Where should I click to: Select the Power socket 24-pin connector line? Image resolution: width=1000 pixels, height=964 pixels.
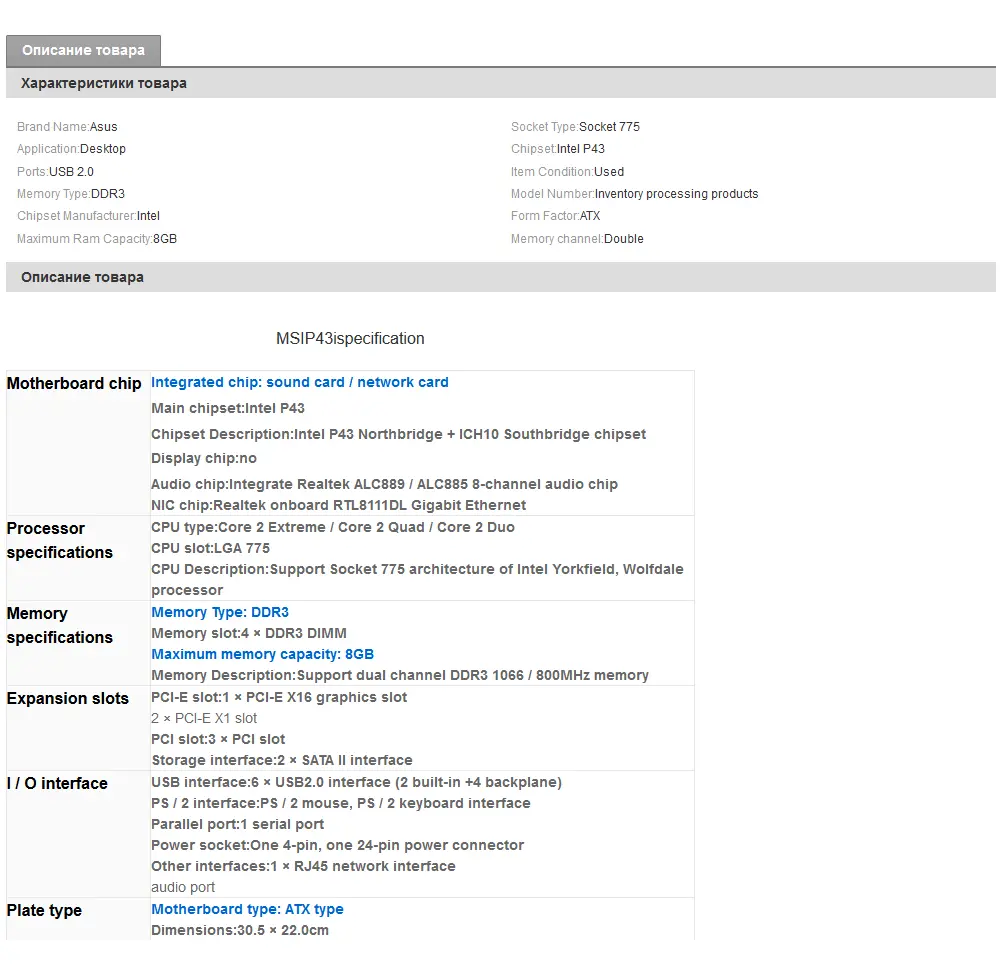coord(337,845)
